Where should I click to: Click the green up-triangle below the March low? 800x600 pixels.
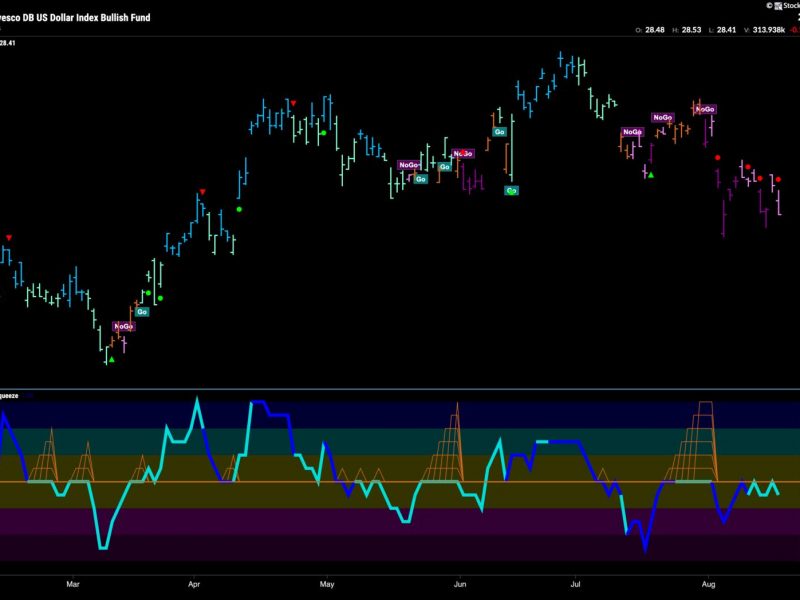[112, 360]
